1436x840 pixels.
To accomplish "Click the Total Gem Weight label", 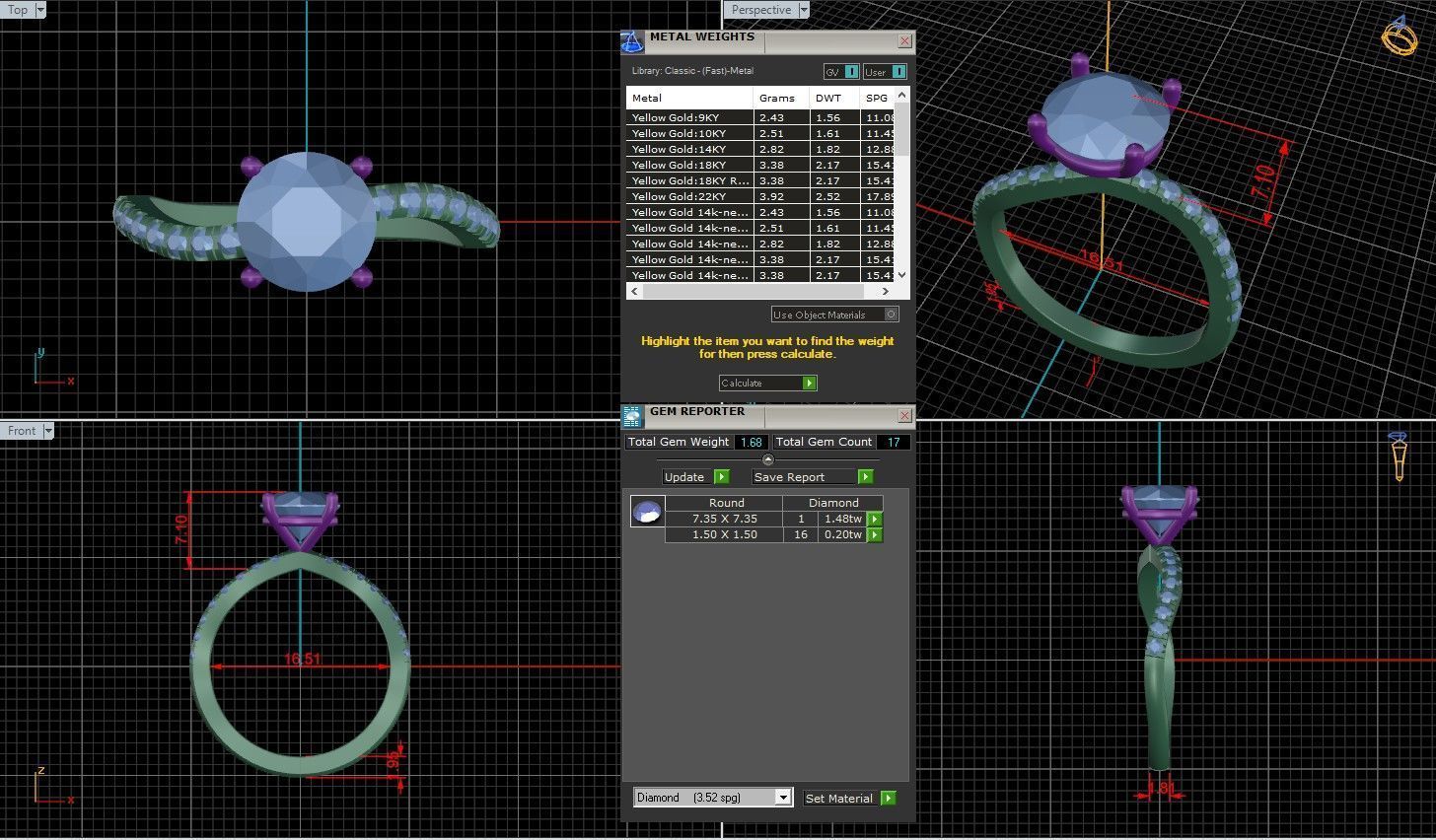I will tap(679, 442).
